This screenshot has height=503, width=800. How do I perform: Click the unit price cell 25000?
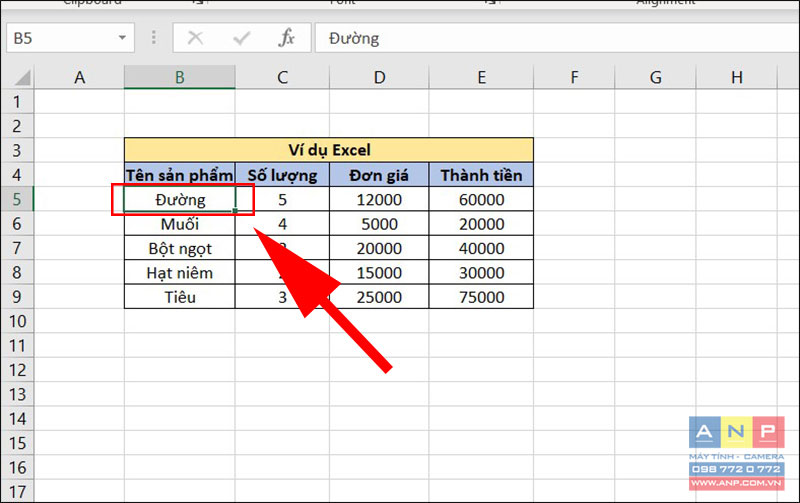pyautogui.click(x=379, y=296)
